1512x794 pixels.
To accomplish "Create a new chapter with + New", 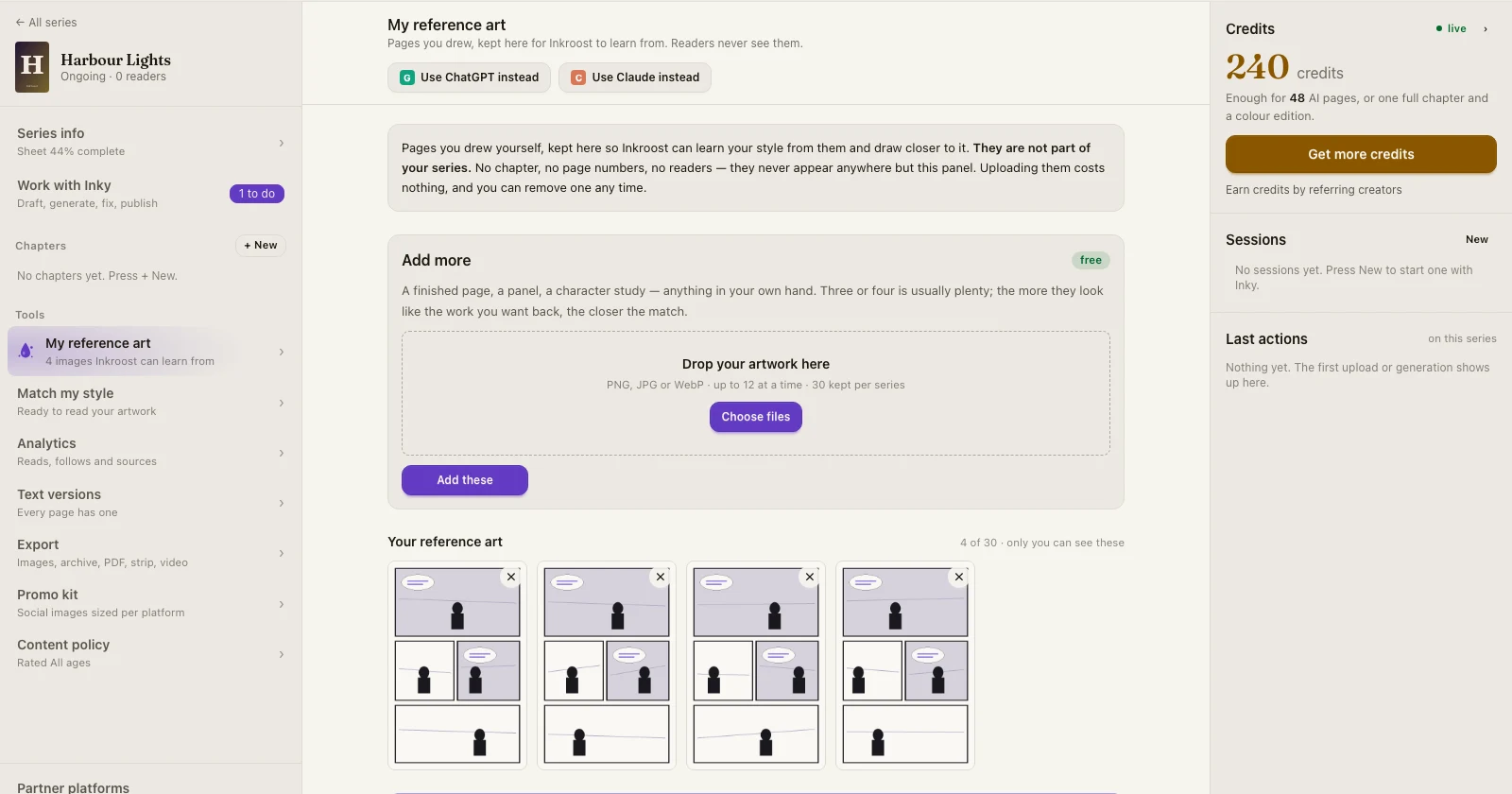I will click(261, 246).
